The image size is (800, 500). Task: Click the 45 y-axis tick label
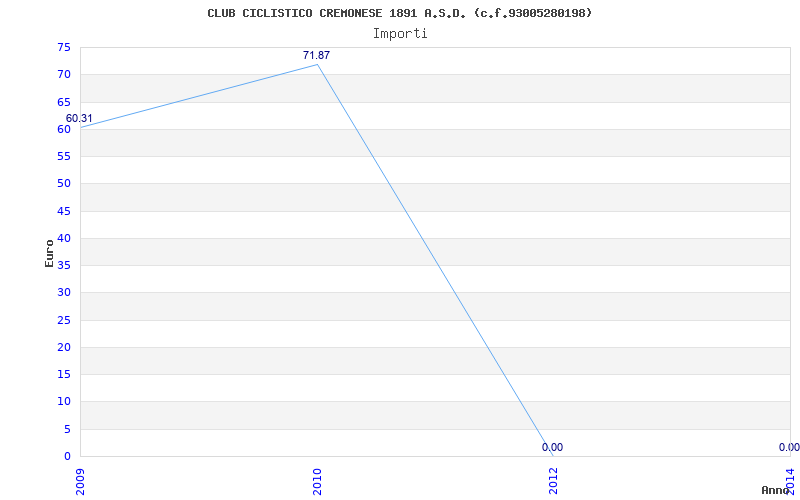pyautogui.click(x=64, y=211)
